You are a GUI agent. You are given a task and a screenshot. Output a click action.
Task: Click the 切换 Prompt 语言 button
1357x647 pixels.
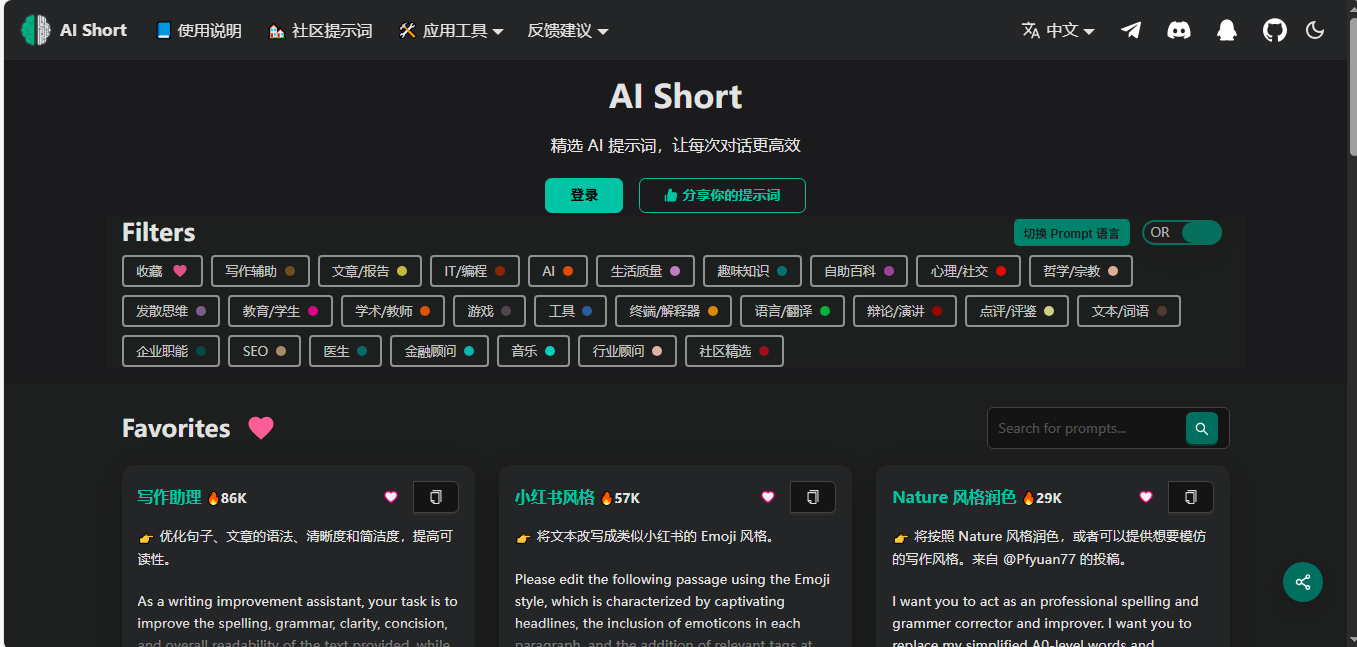[1071, 233]
